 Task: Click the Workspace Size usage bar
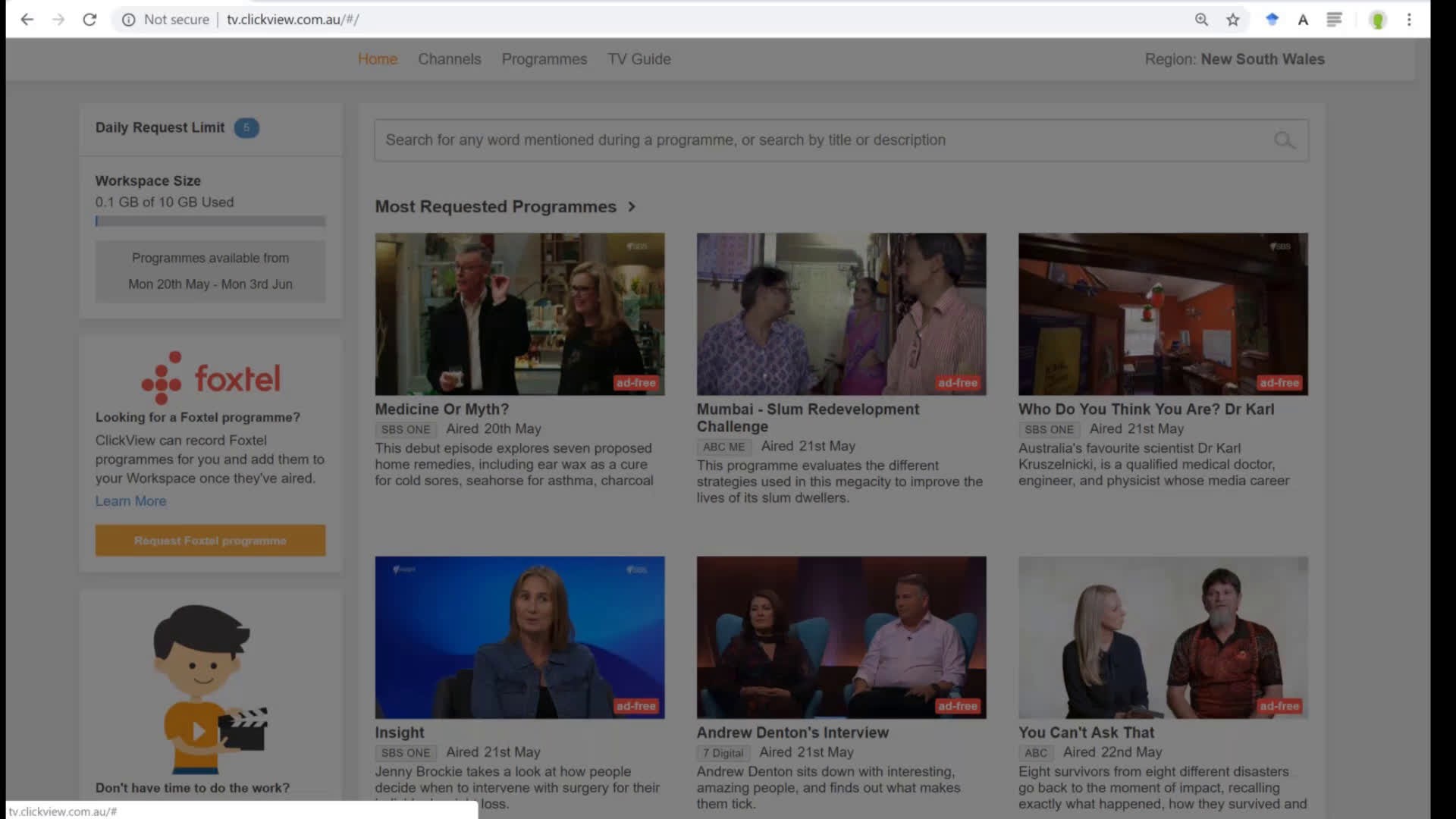[x=210, y=221]
